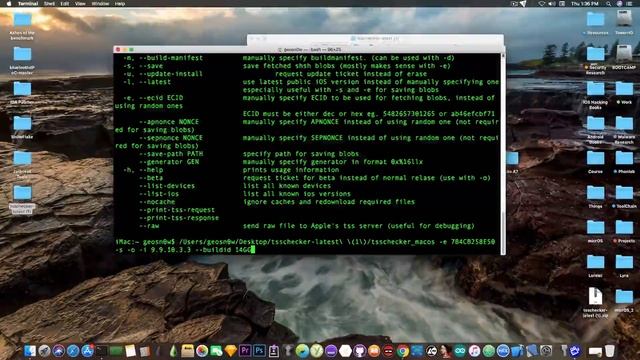Click the '--save-path PATH' option text
The height and width of the screenshot is (360, 640).
(171, 154)
